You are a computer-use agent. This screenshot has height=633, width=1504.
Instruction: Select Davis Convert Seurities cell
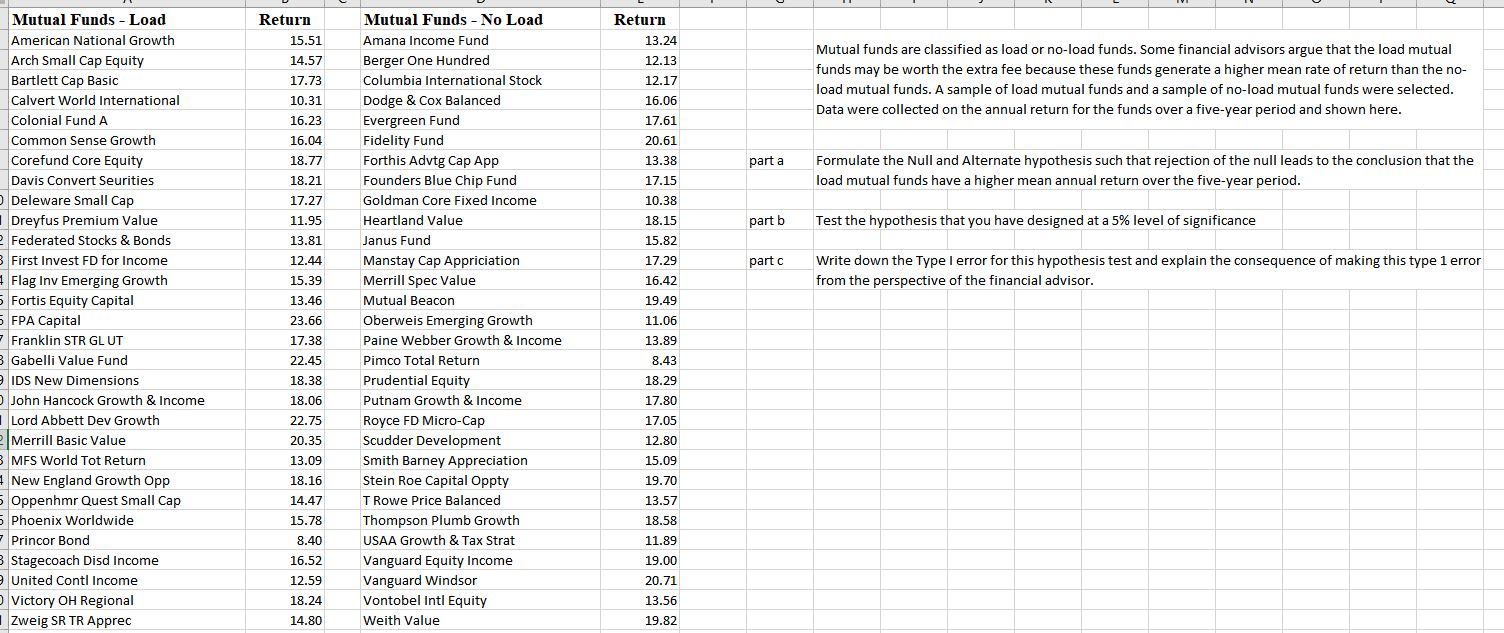tap(125, 180)
